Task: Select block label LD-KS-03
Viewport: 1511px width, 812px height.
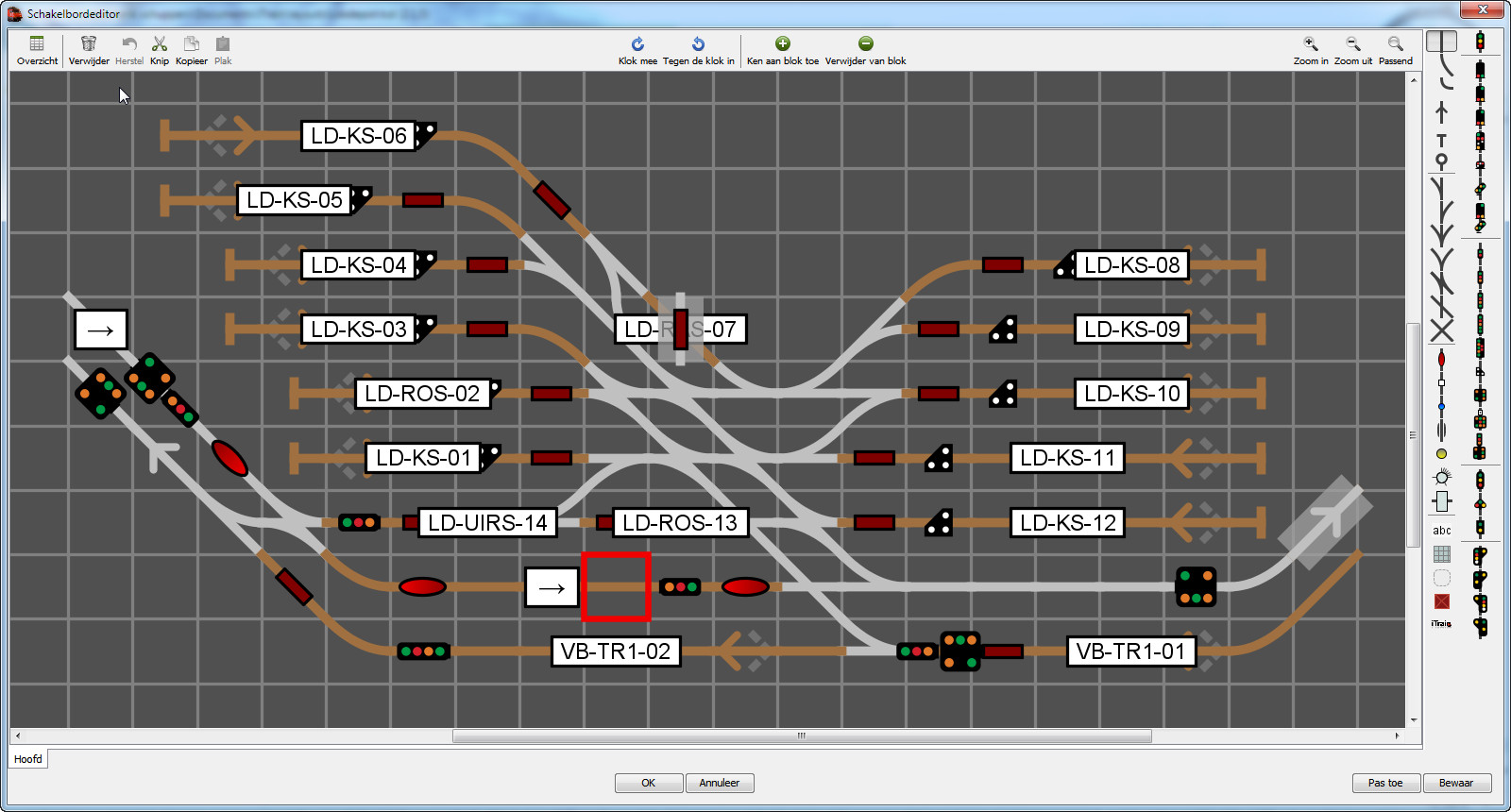Action: (x=359, y=330)
